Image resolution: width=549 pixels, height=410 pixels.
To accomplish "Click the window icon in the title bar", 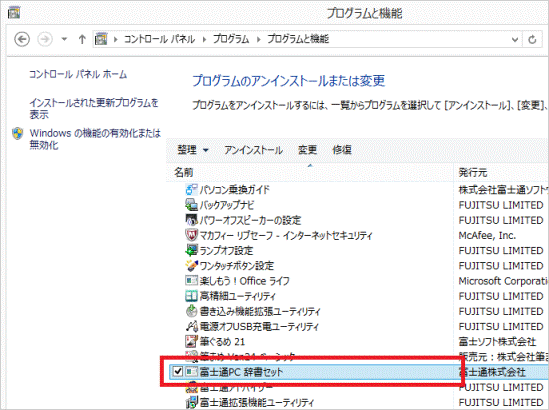I will click(x=14, y=13).
